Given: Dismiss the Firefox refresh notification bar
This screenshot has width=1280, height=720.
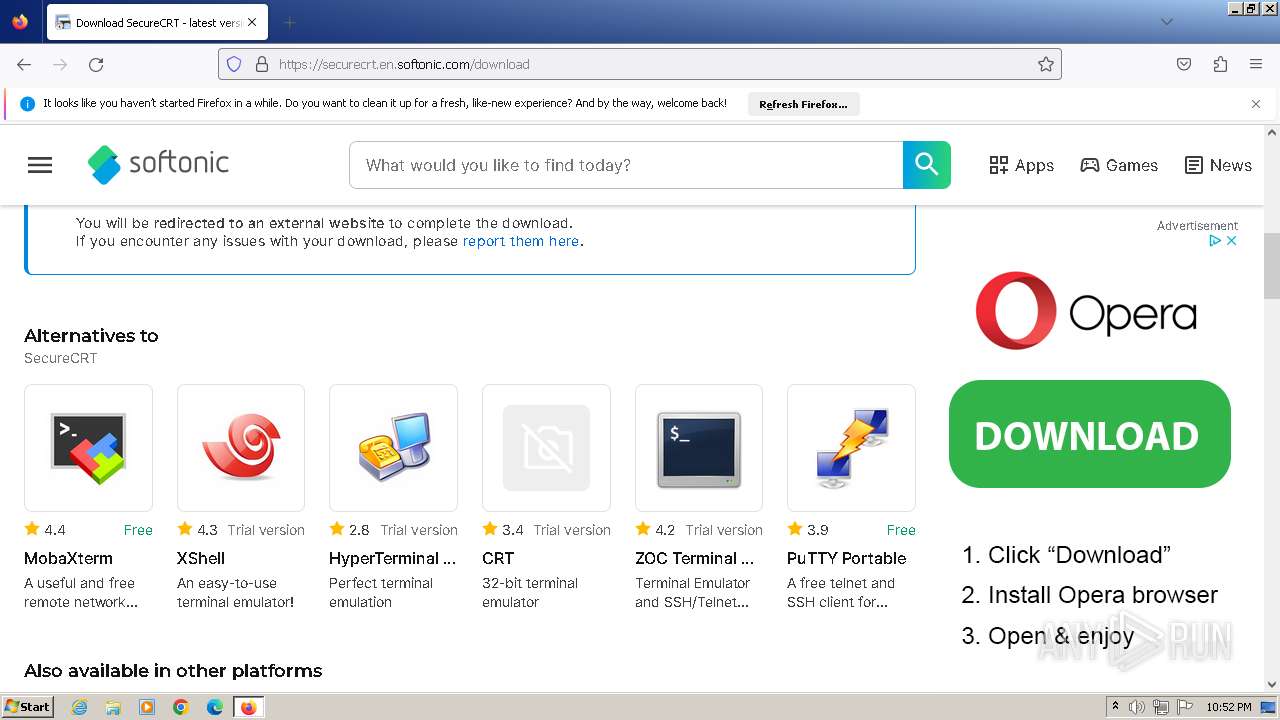Looking at the screenshot, I should coord(1256,104).
